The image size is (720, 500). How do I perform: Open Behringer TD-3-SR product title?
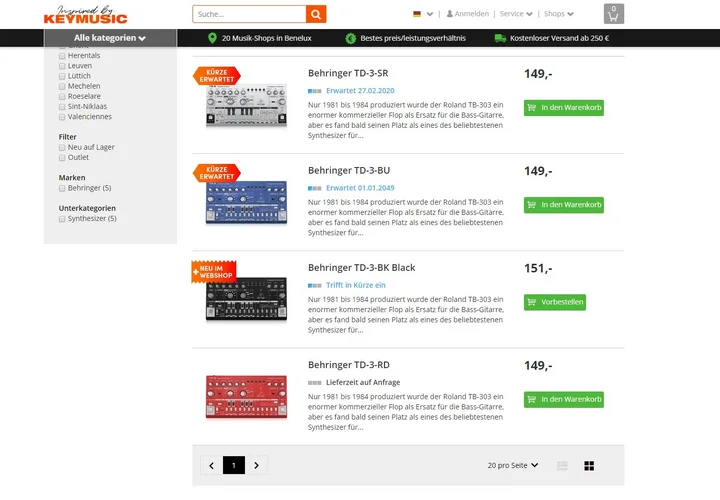pyautogui.click(x=348, y=73)
